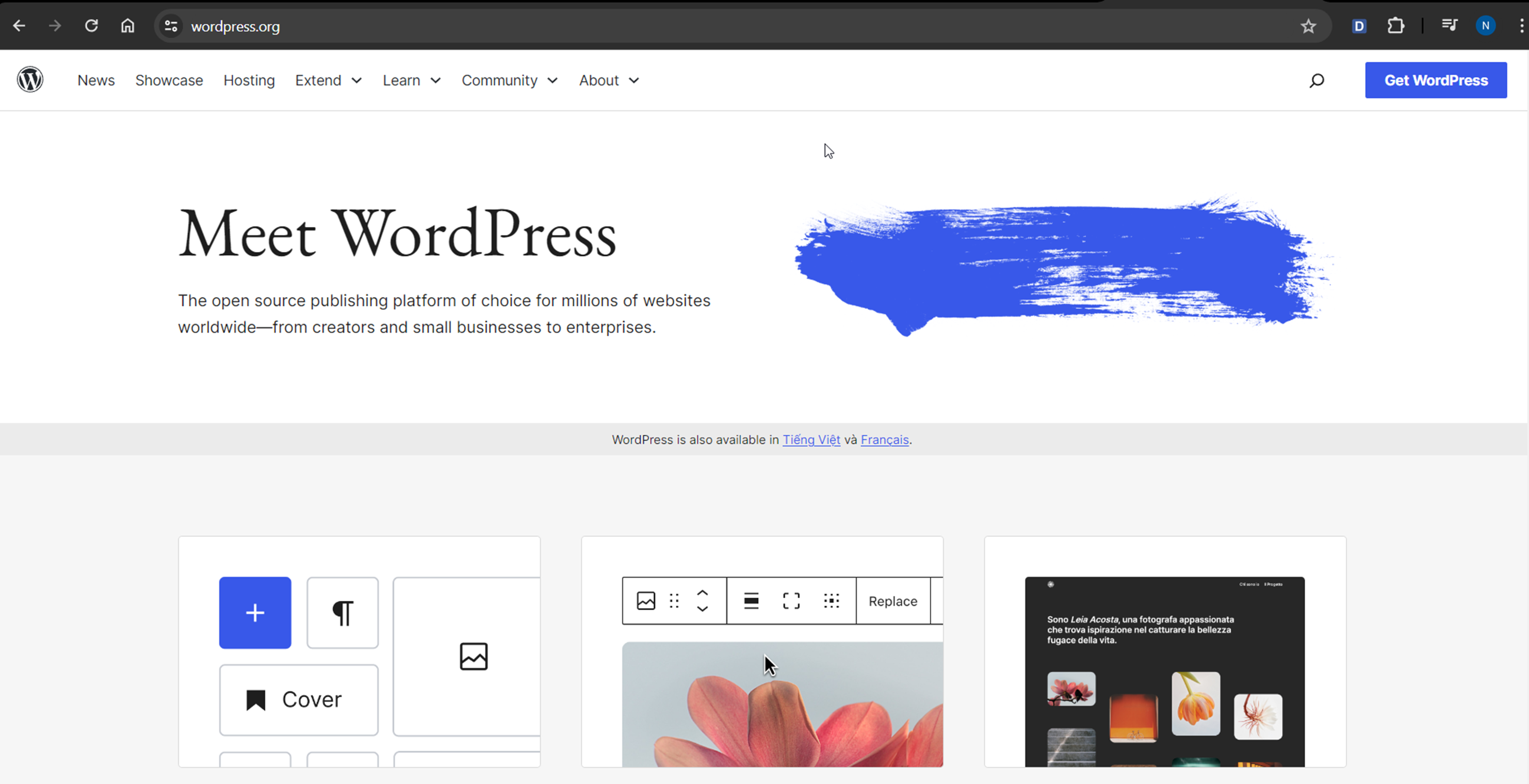This screenshot has width=1529, height=784.
Task: View site information icon beside URL
Action: coord(171,26)
